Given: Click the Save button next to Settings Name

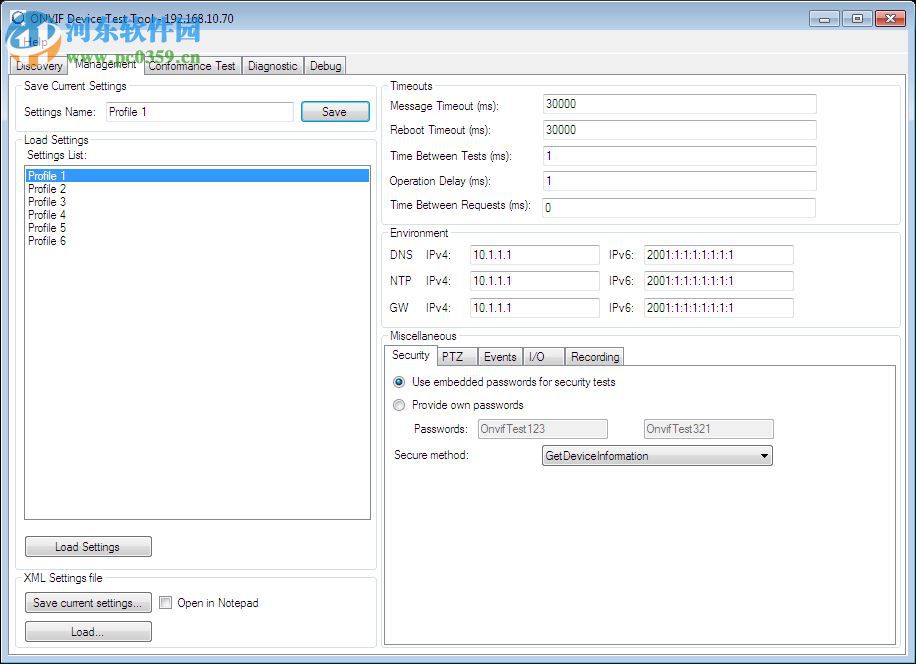Looking at the screenshot, I should [x=335, y=111].
